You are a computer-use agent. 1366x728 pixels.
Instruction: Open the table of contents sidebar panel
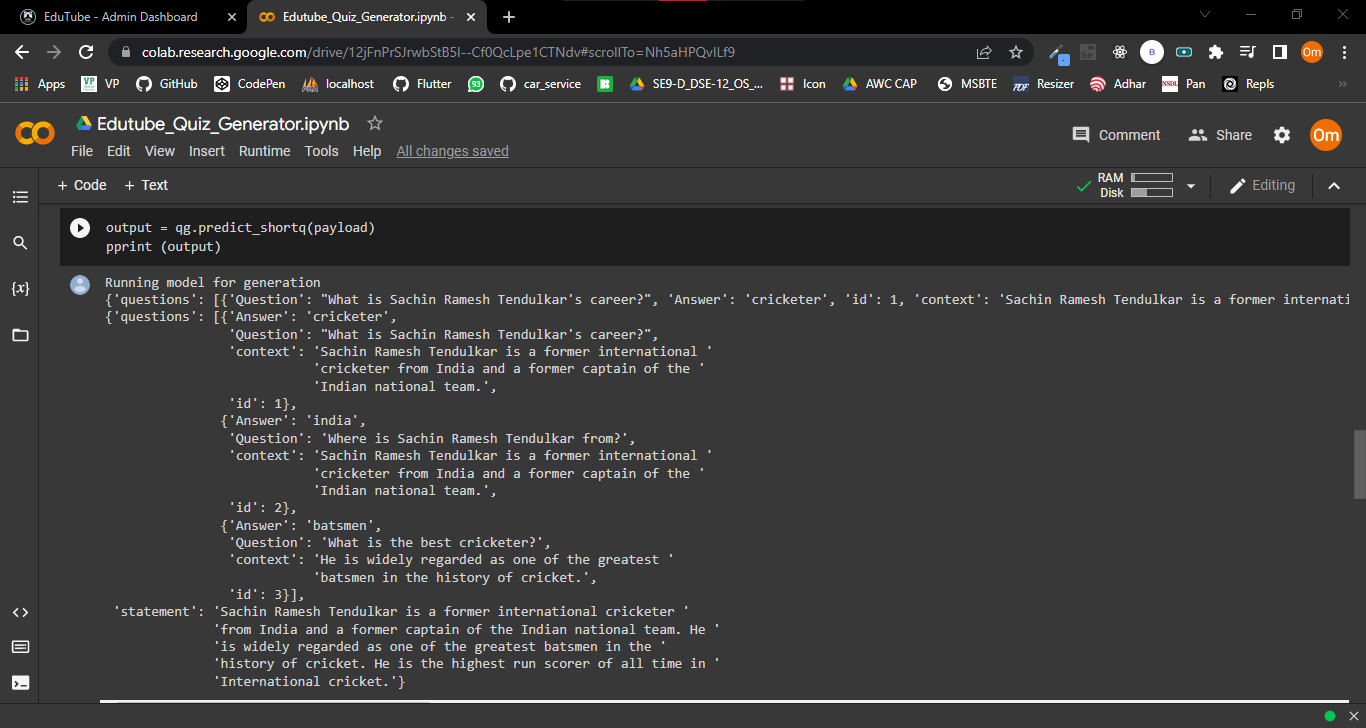(x=20, y=197)
